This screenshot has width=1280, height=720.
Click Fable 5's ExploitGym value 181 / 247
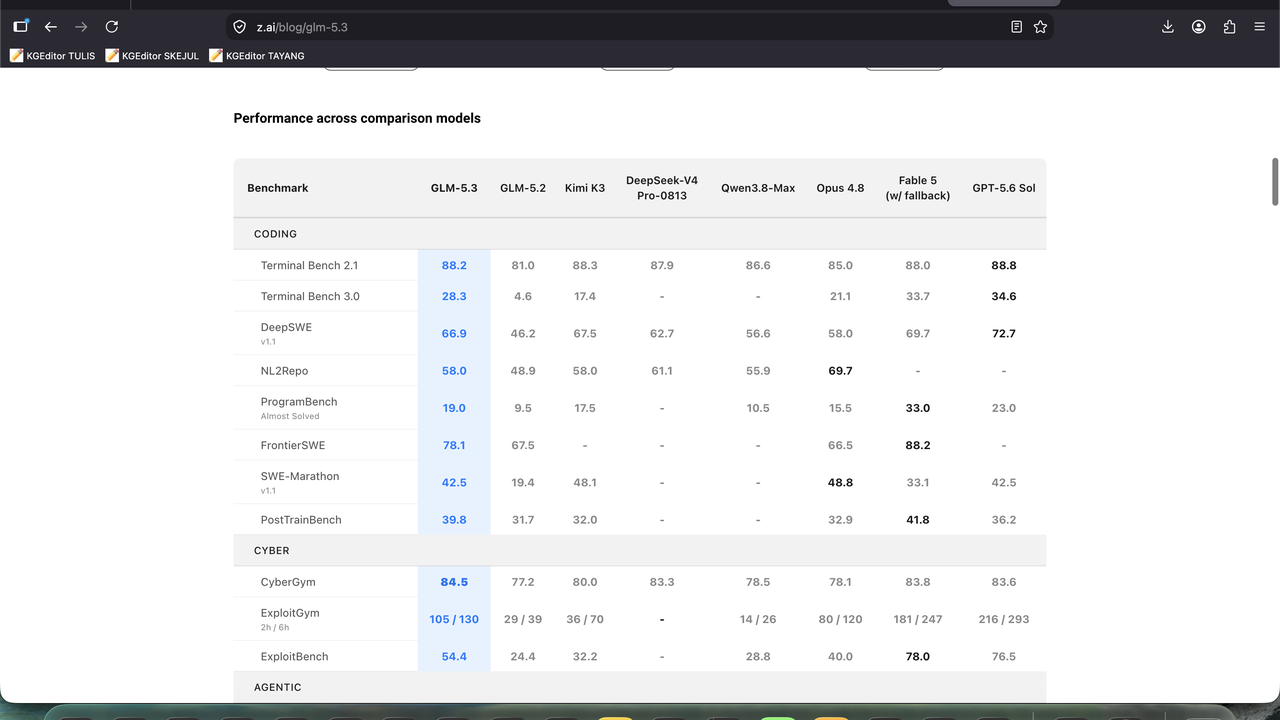[918, 620]
